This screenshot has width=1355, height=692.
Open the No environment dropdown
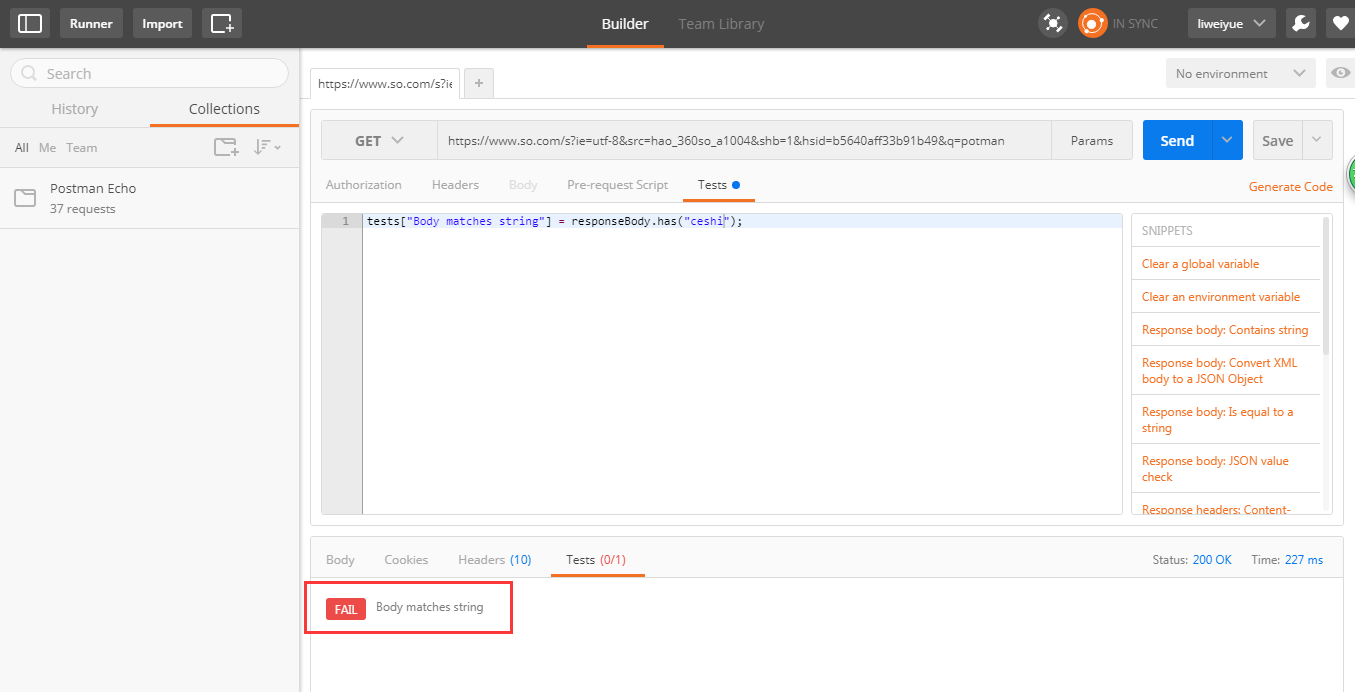tap(1240, 73)
